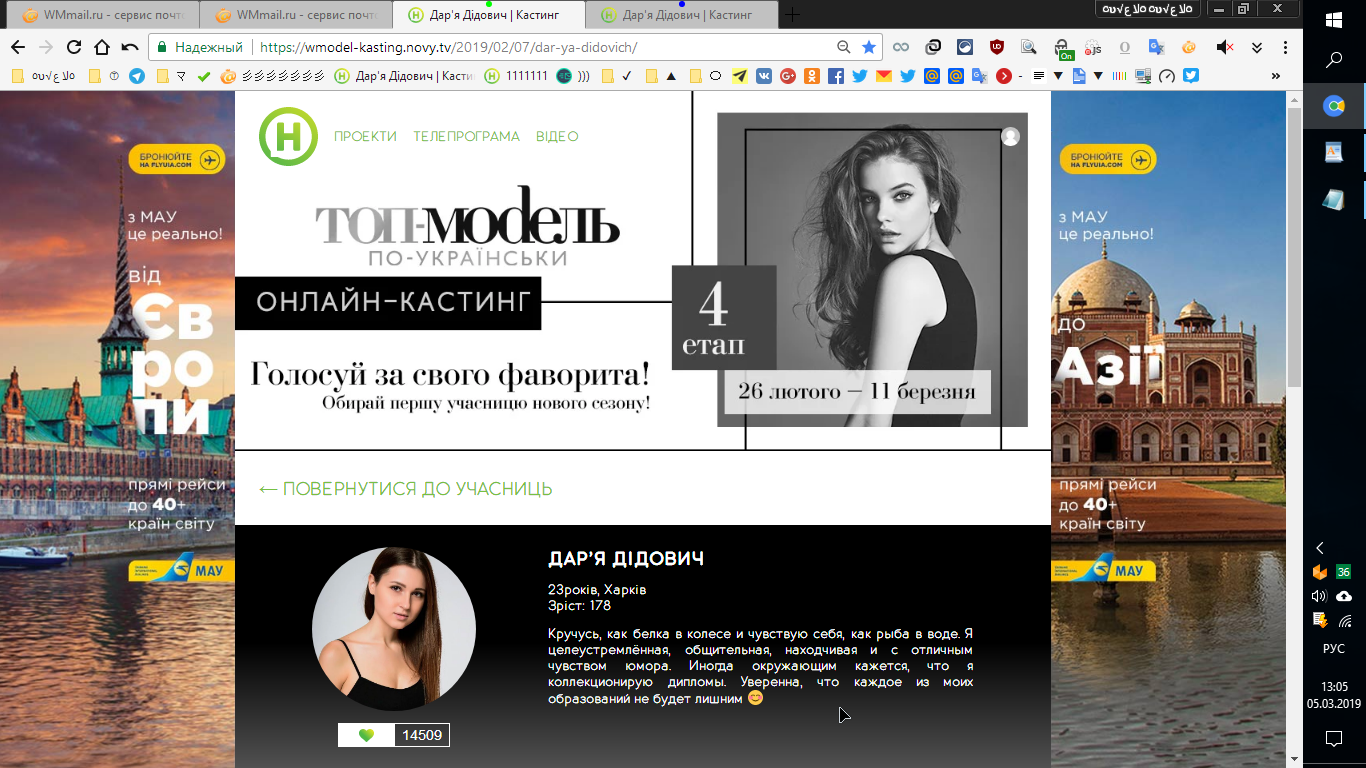The image size is (1366, 768).
Task: Open the red envelope mail bookmark
Action: pos(884,75)
